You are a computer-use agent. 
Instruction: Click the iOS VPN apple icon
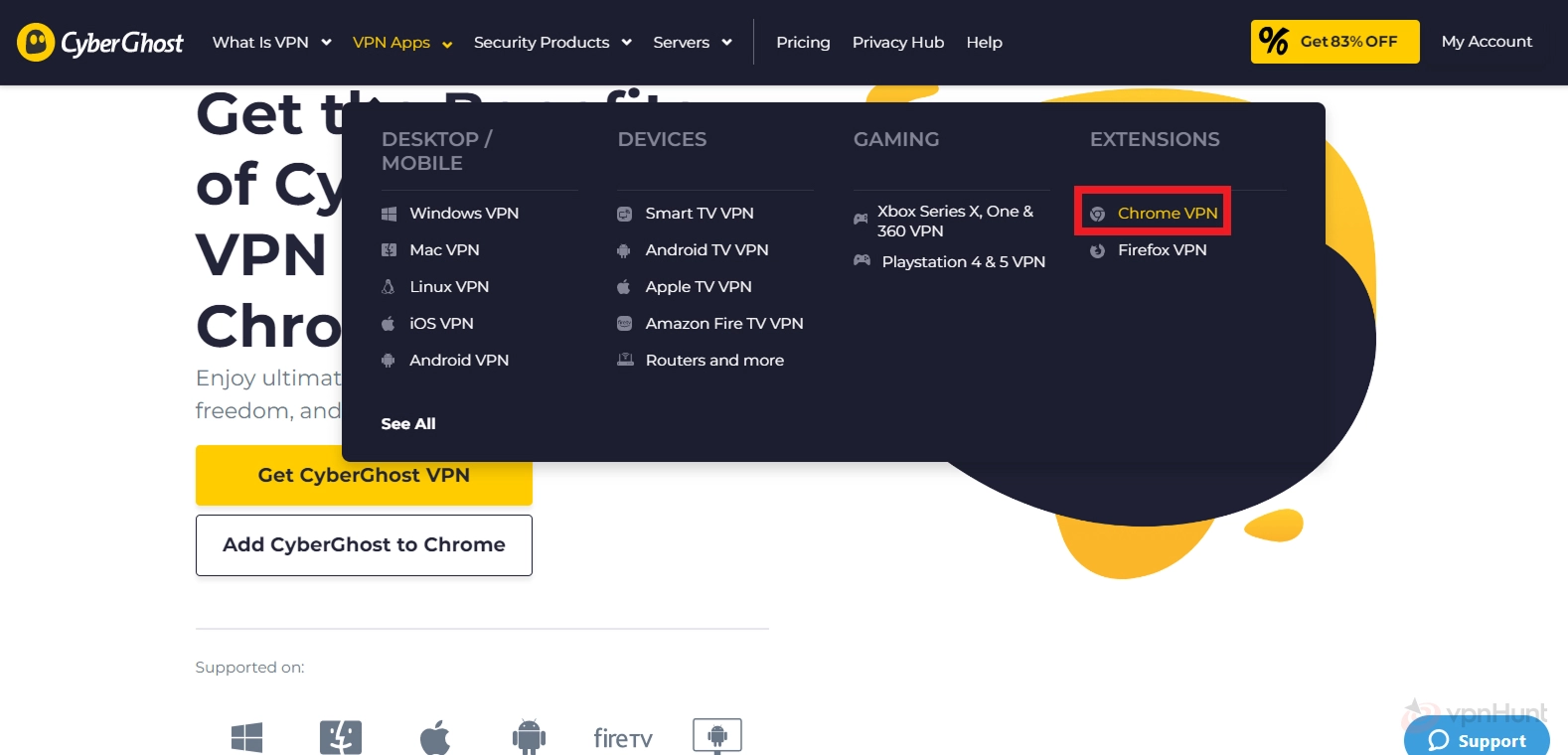(x=389, y=324)
